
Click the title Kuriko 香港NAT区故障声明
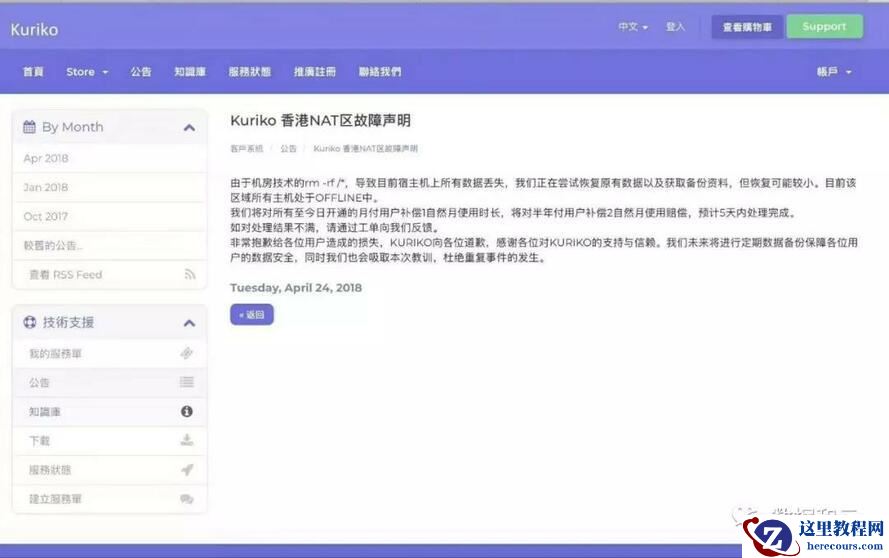point(320,121)
